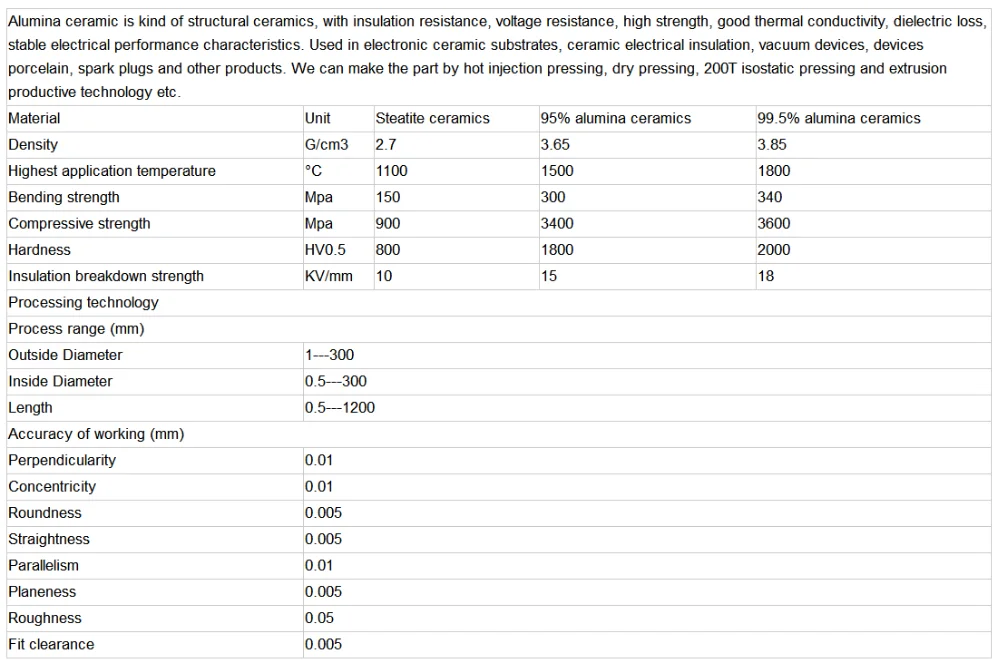Click the "Density" row label

(33, 145)
